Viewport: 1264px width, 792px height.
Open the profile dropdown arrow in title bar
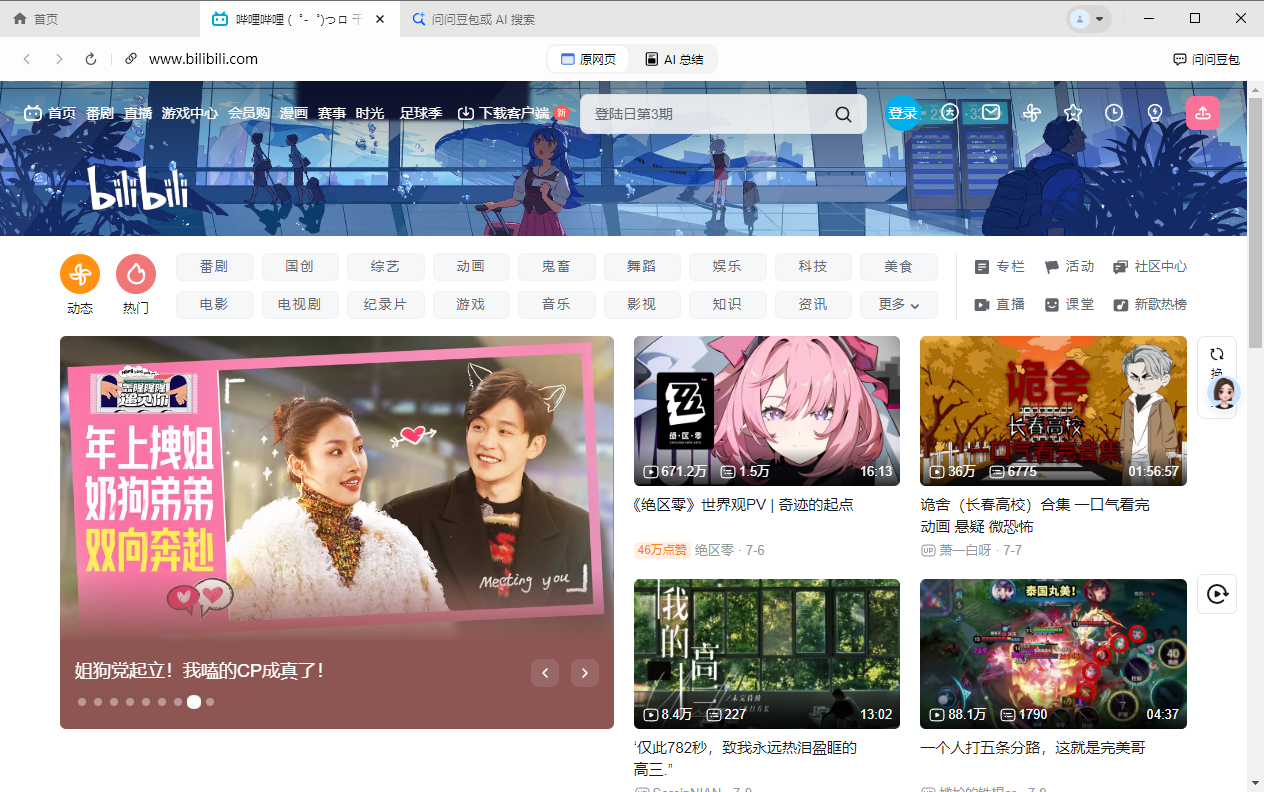[1100, 19]
